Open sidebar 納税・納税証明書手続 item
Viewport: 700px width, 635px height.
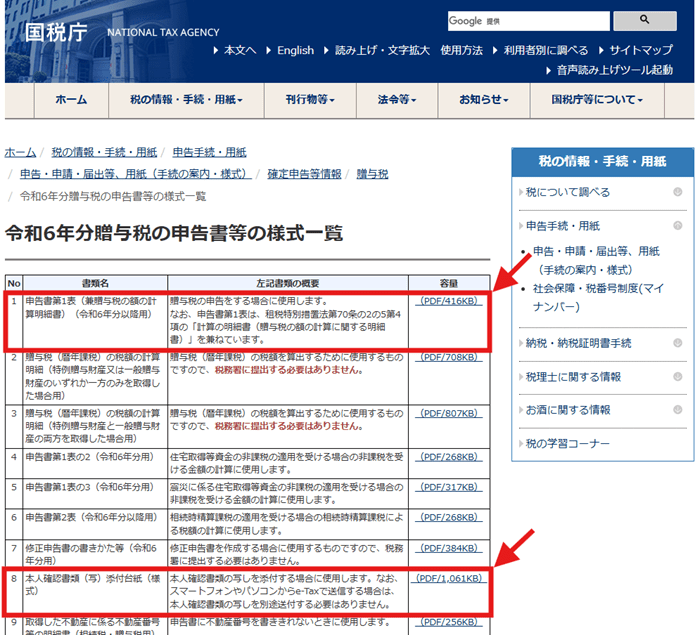point(578,343)
